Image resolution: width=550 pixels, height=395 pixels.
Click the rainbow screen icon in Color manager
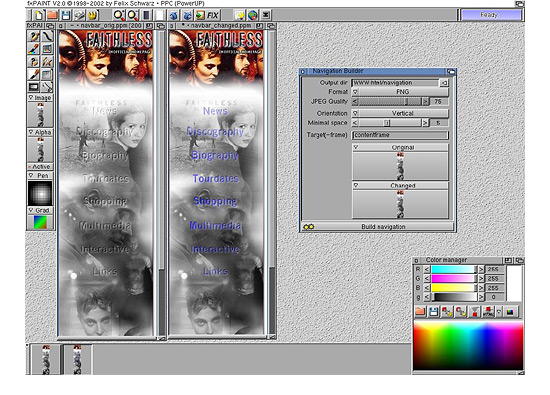pyautogui.click(x=510, y=312)
